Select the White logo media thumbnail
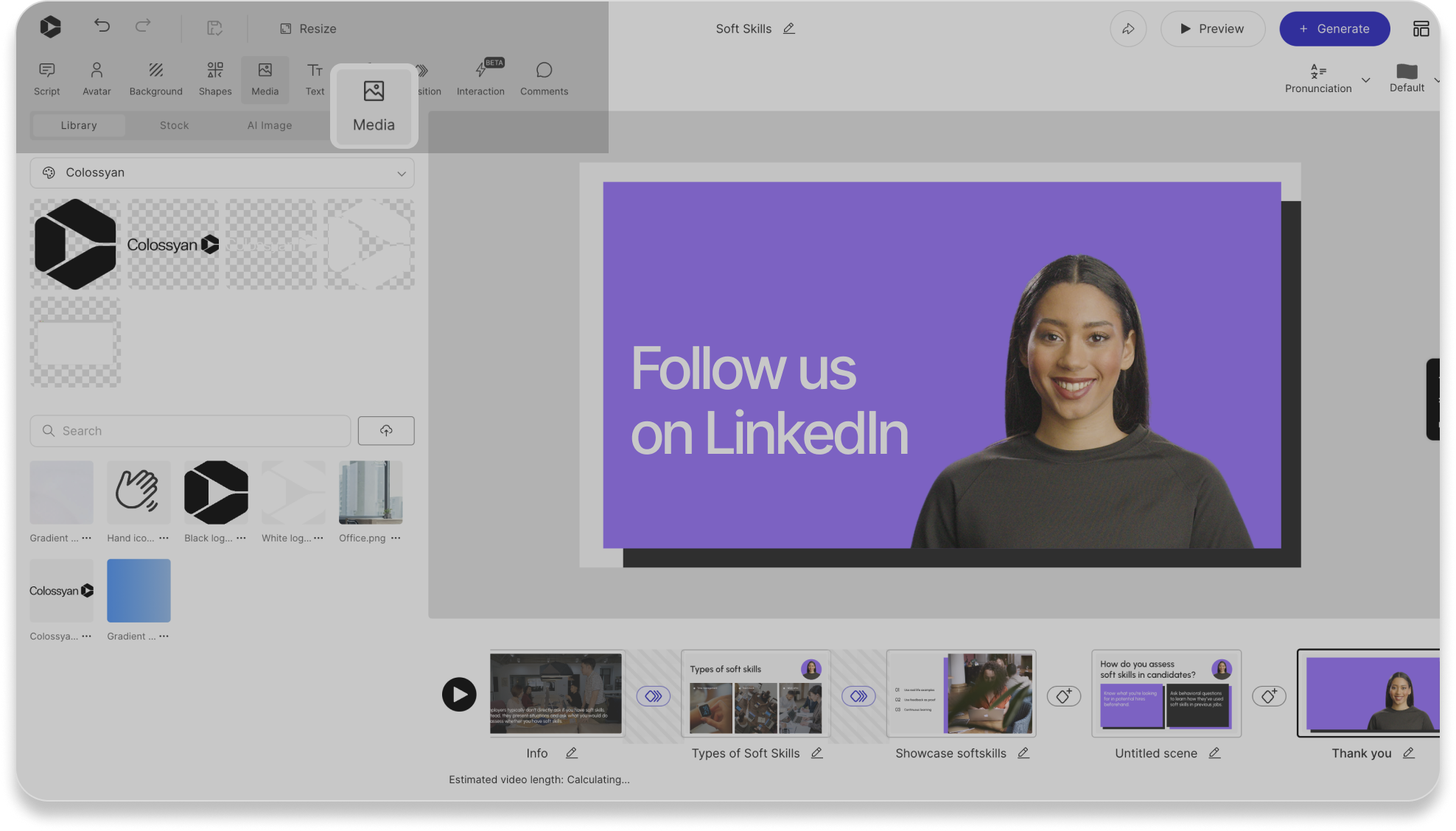The height and width of the screenshot is (831, 1456). [x=293, y=492]
